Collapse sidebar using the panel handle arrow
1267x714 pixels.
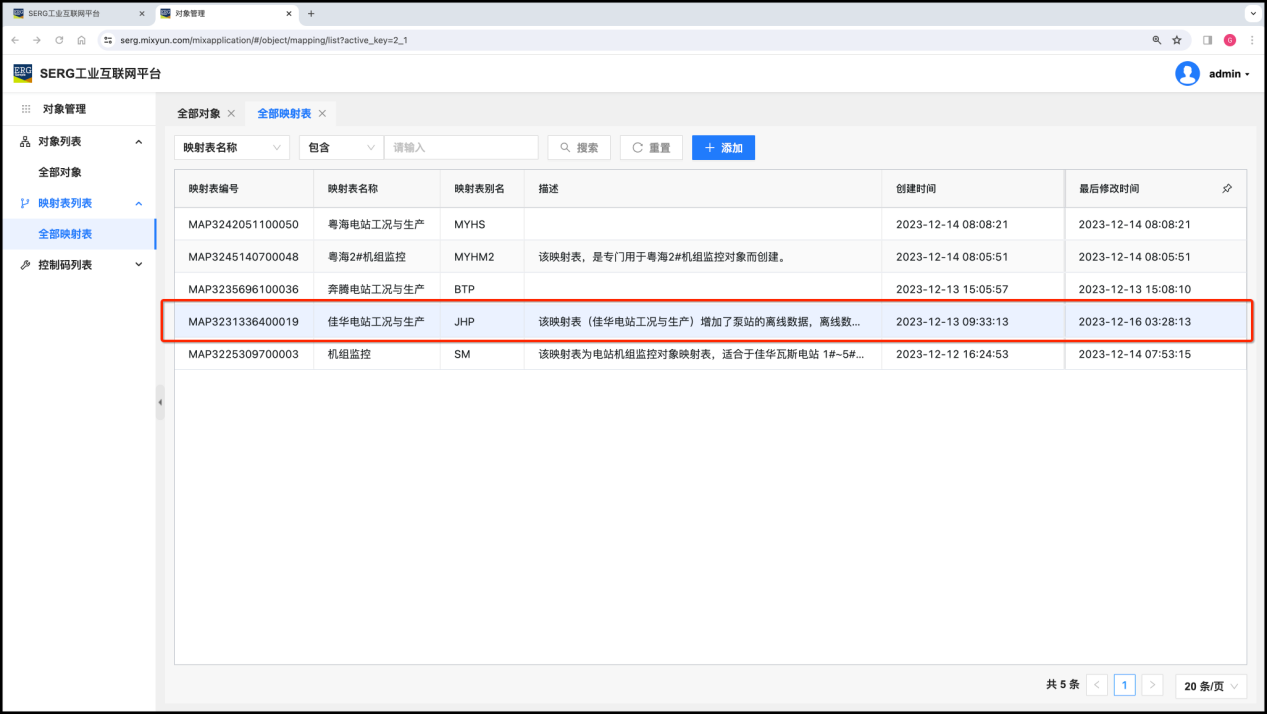click(x=160, y=402)
